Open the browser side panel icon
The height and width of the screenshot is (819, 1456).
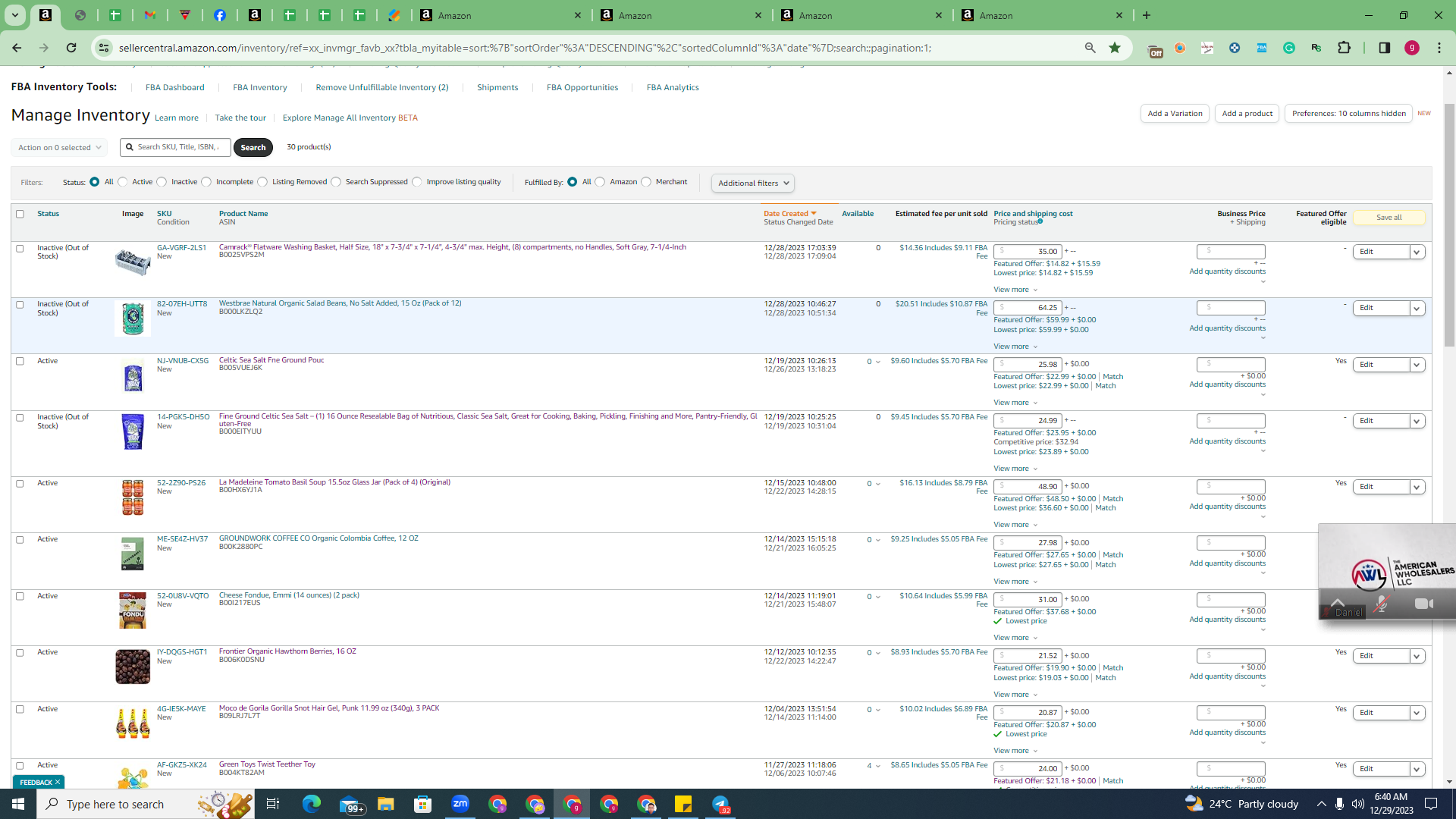coord(1385,48)
